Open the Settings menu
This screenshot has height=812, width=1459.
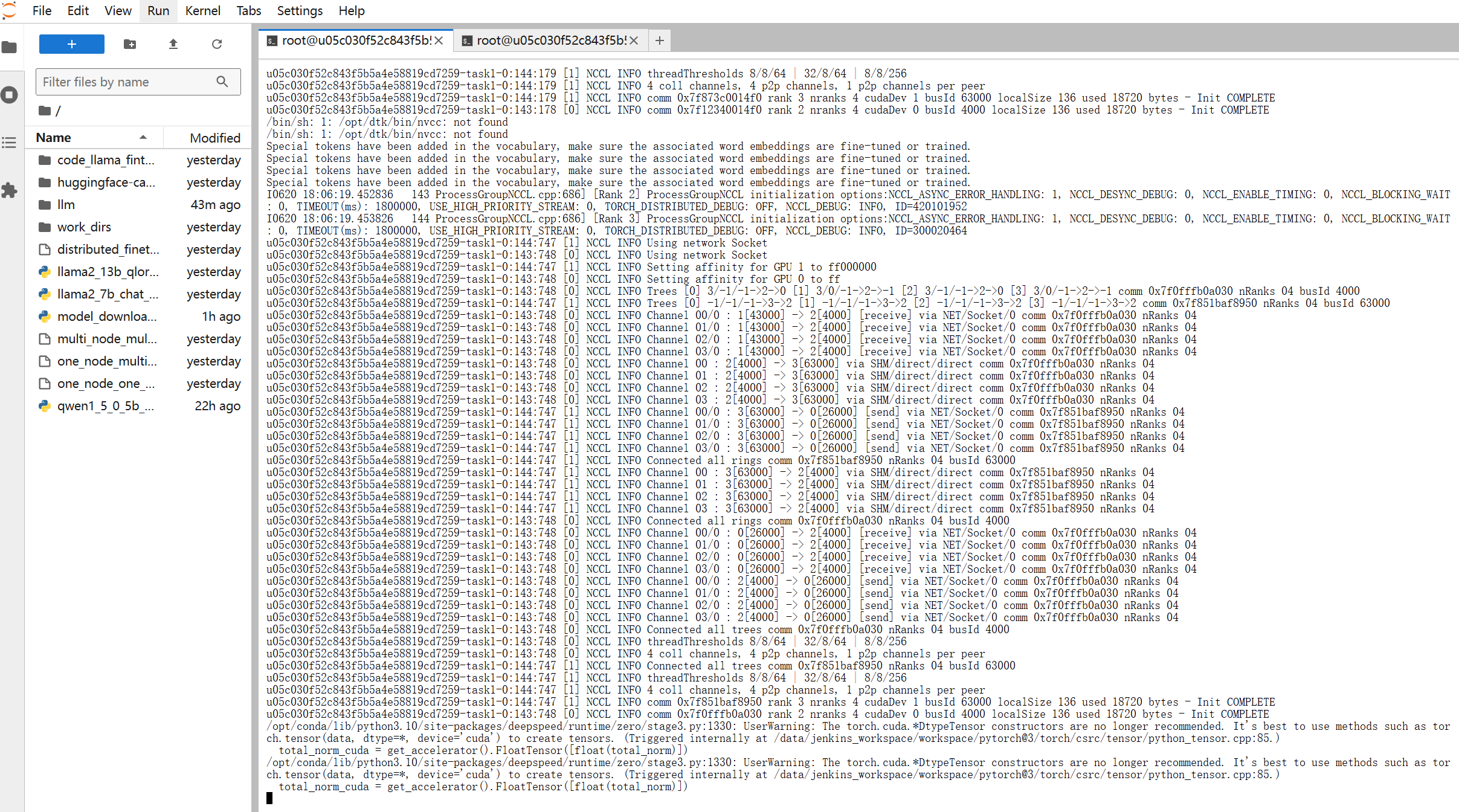[300, 11]
